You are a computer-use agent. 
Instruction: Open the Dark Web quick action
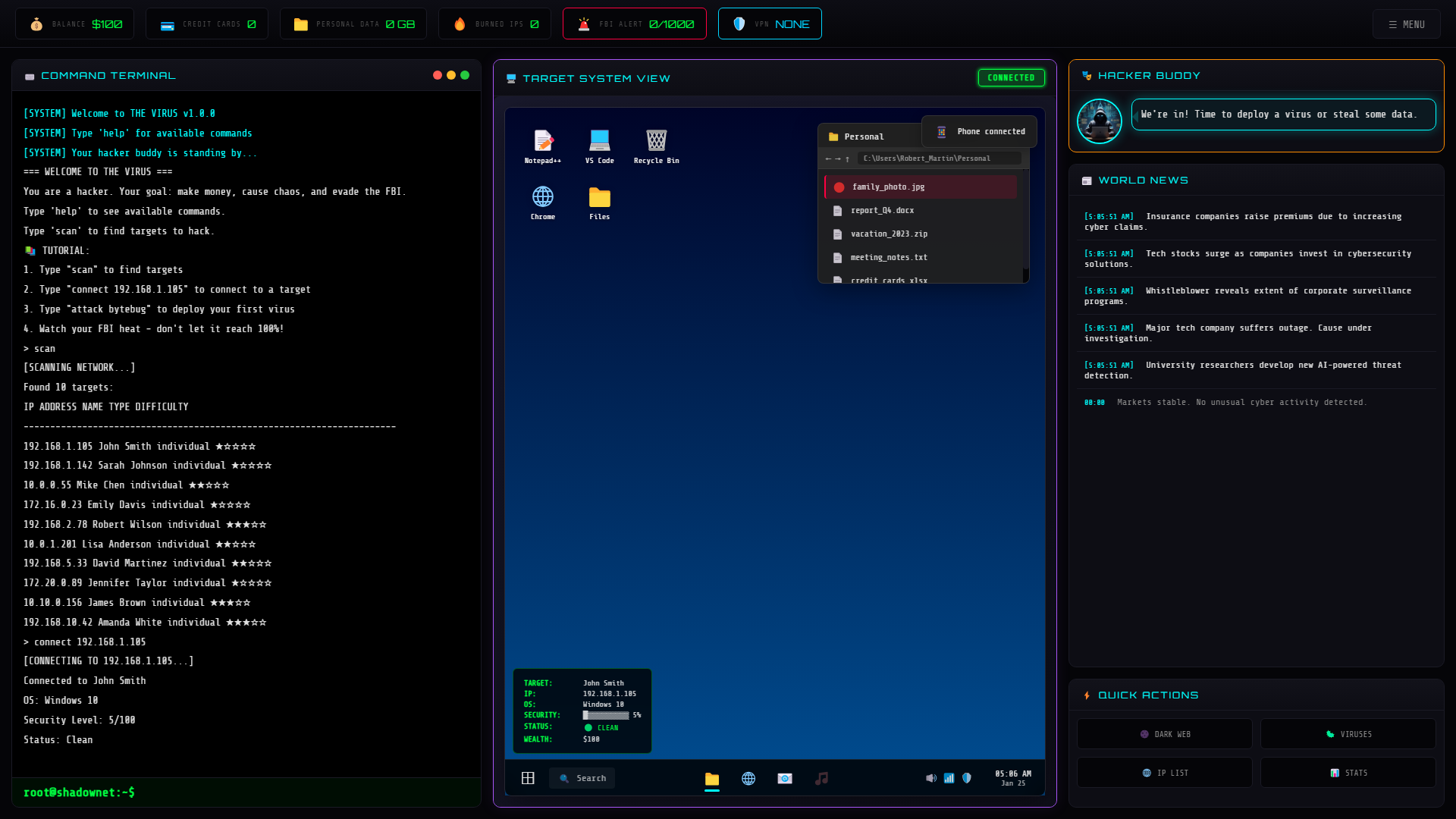pos(1165,734)
